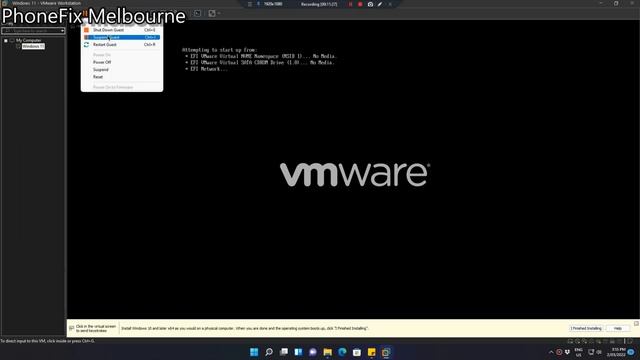The width and height of the screenshot is (640, 360).
Task: Click green Restart Guest arrows icon
Action: click(x=87, y=44)
